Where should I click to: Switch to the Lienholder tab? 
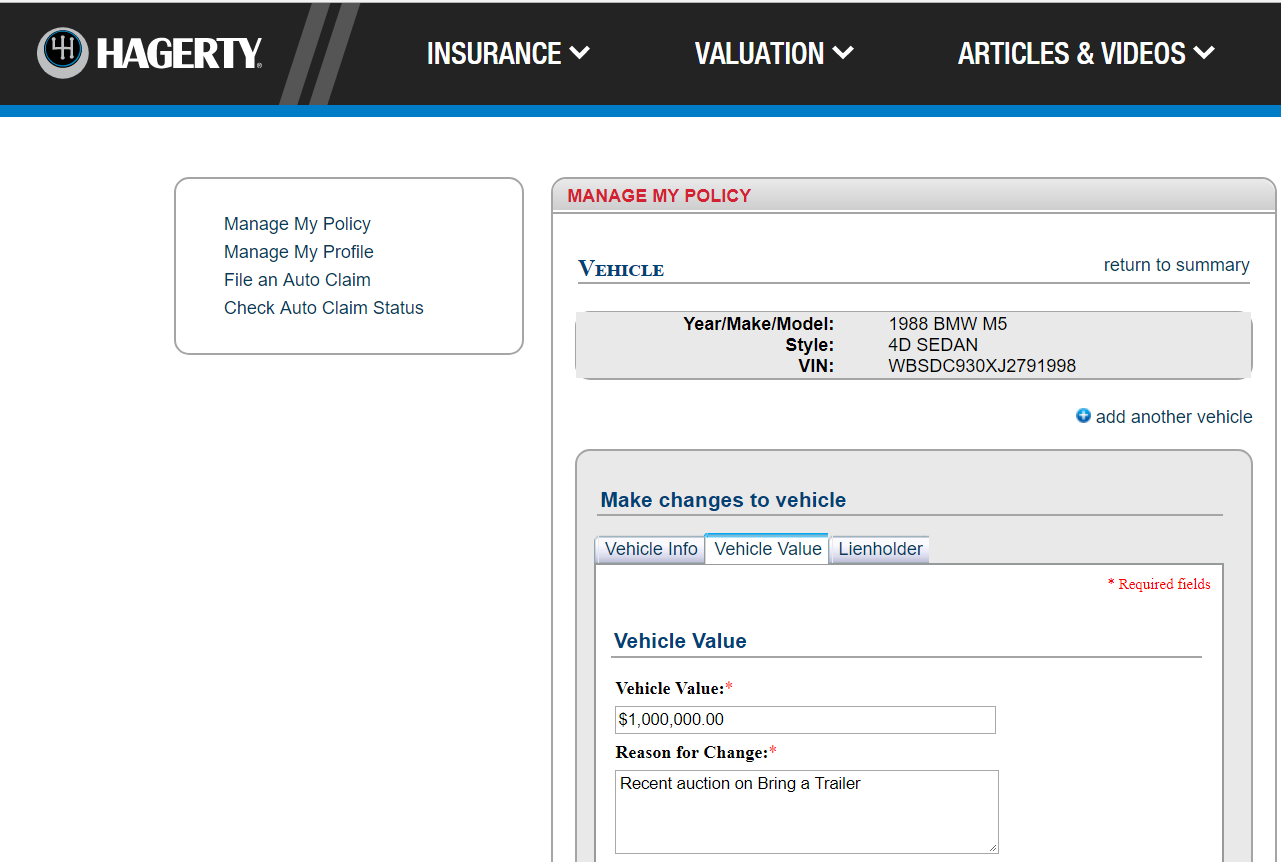(880, 549)
